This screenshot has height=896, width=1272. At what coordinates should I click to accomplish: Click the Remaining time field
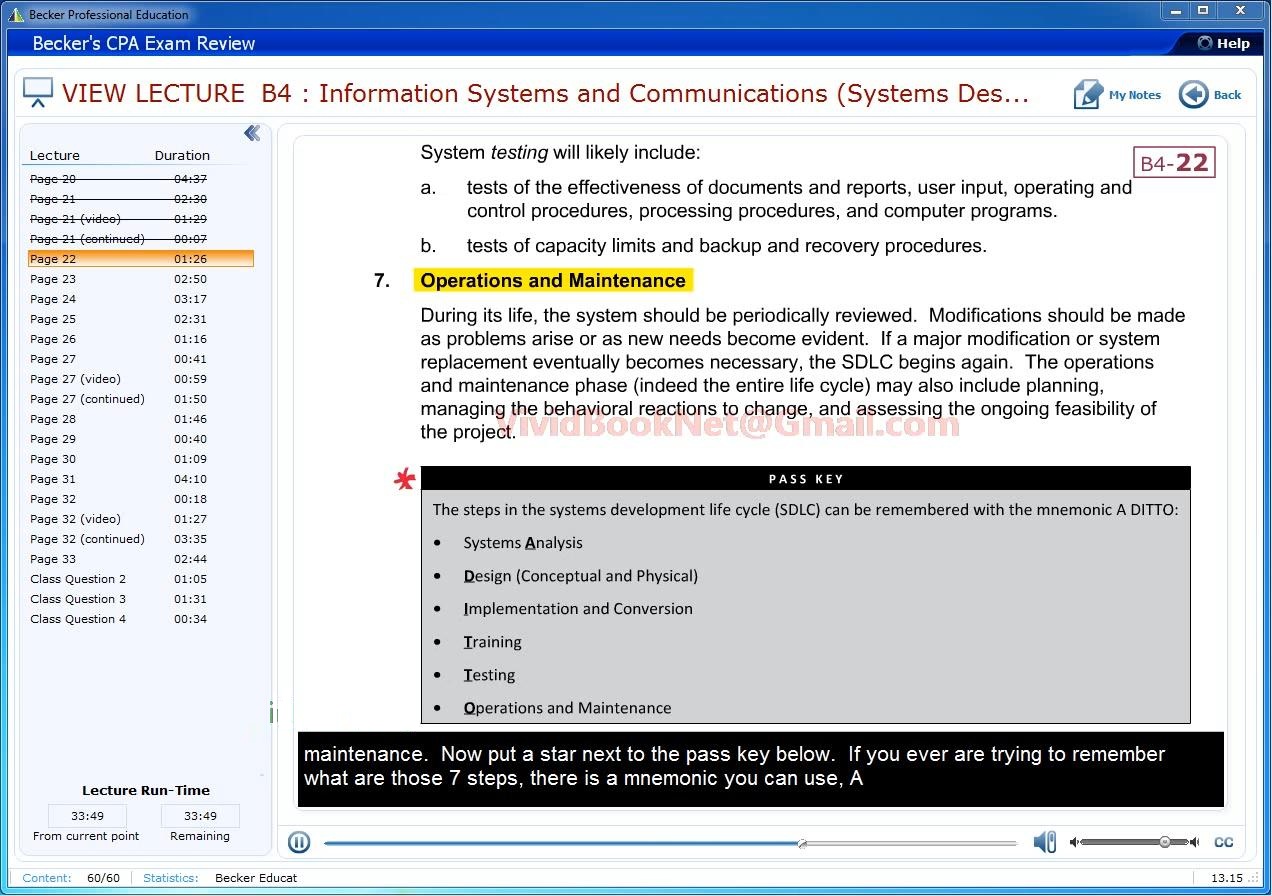(x=200, y=816)
